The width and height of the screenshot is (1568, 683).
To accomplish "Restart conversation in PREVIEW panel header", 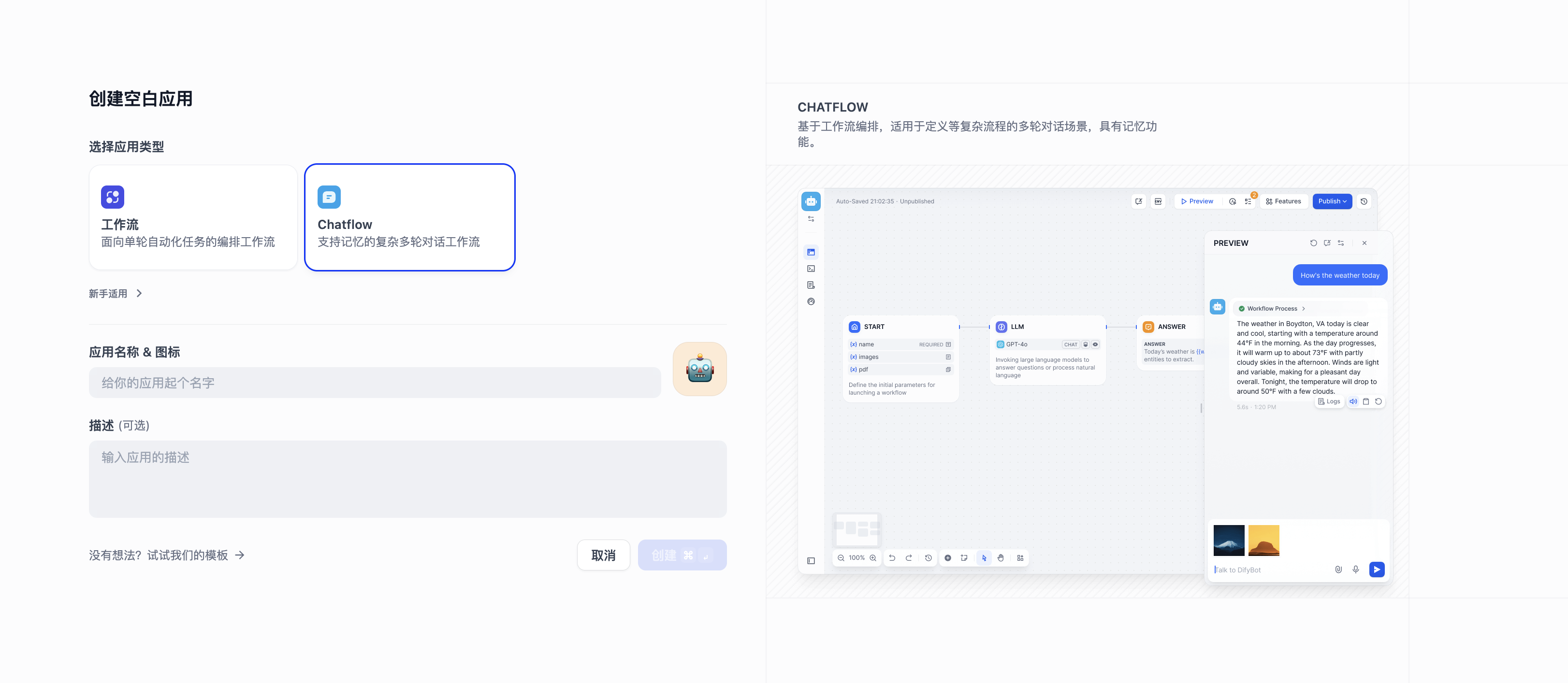I will [1314, 243].
